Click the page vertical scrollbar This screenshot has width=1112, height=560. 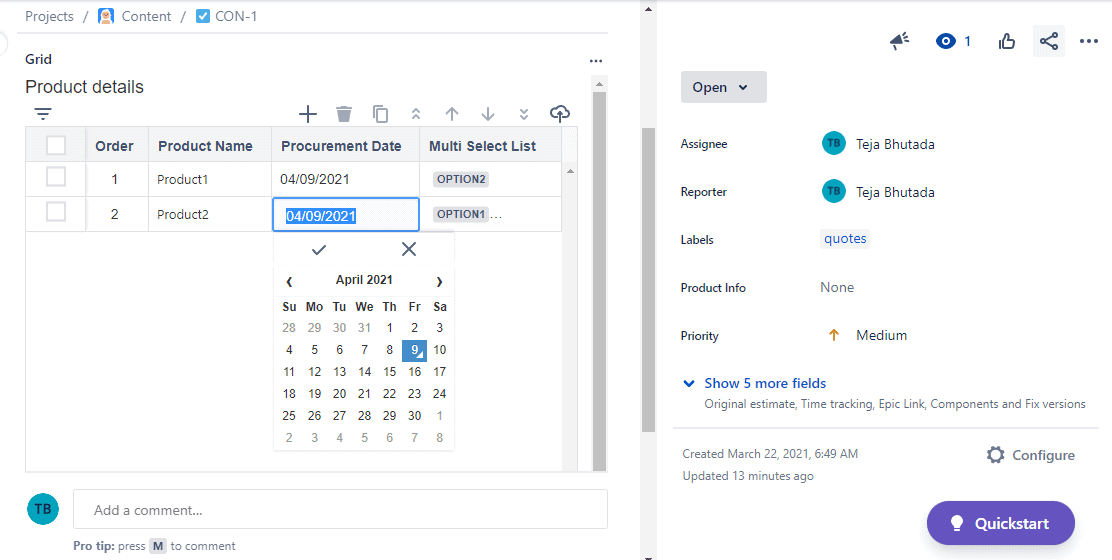click(648, 280)
